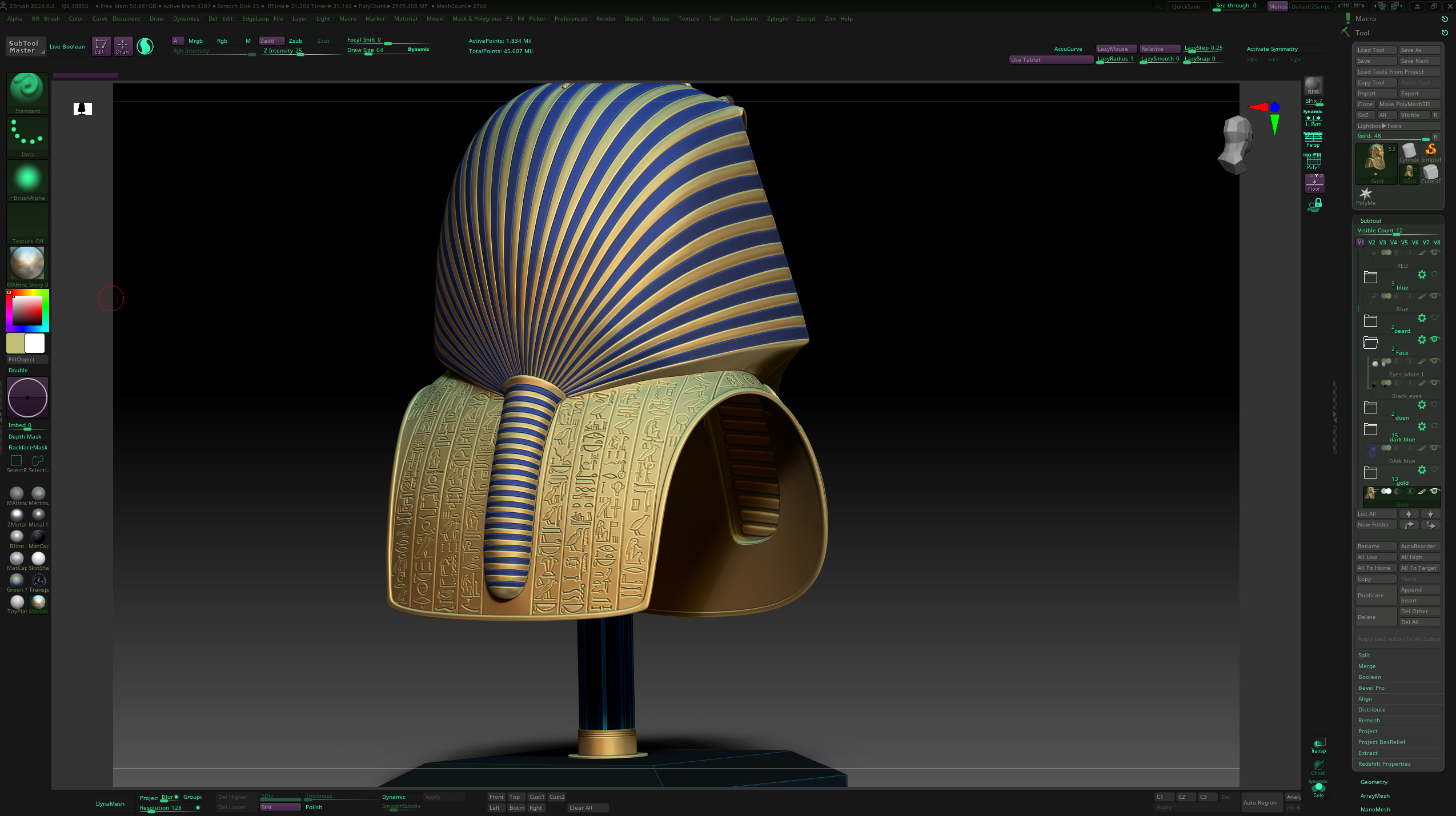Toggle visibility eye of Gold subtool
This screenshot has width=1456, height=816.
[1434, 491]
